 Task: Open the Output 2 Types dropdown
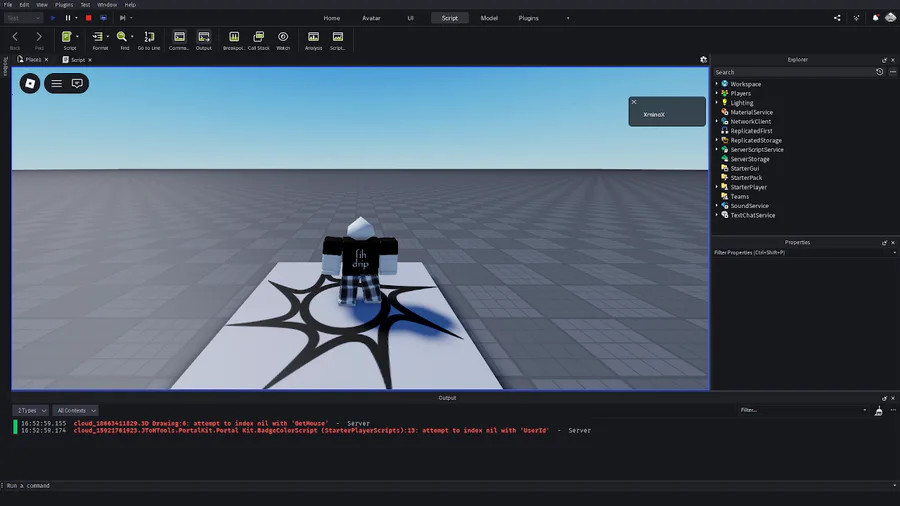click(x=31, y=411)
